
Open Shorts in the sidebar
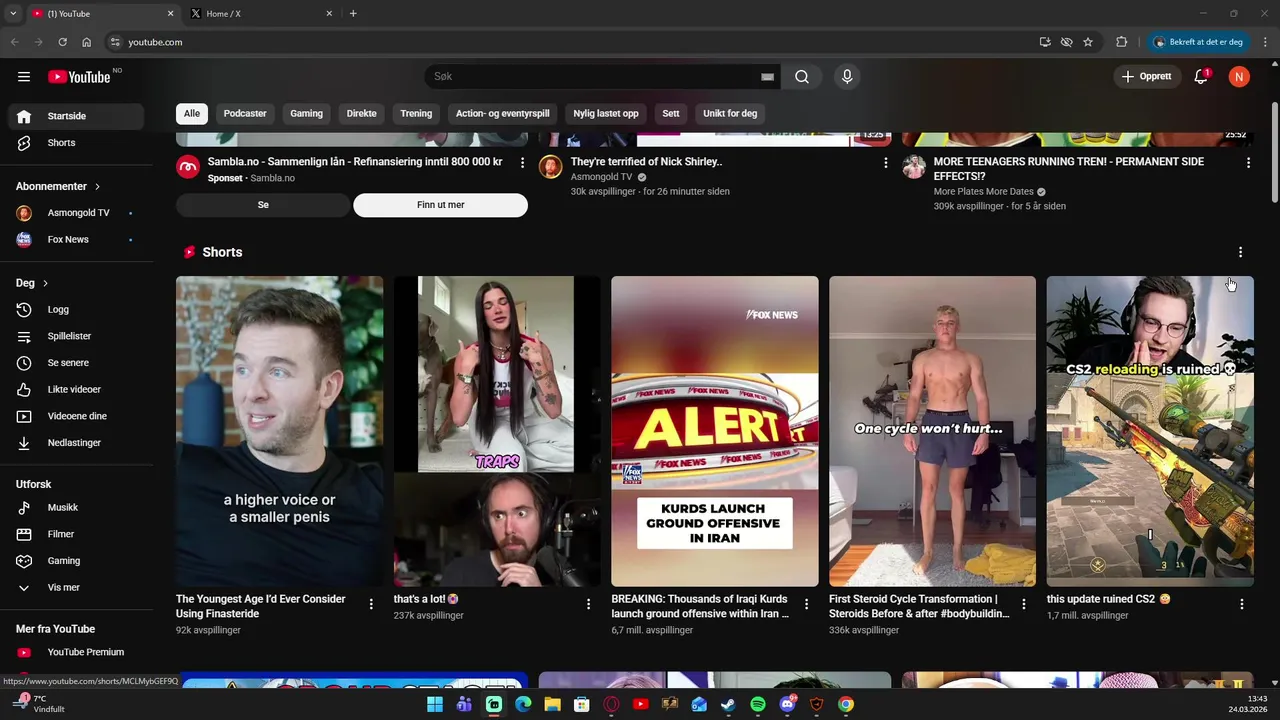pyautogui.click(x=76, y=143)
